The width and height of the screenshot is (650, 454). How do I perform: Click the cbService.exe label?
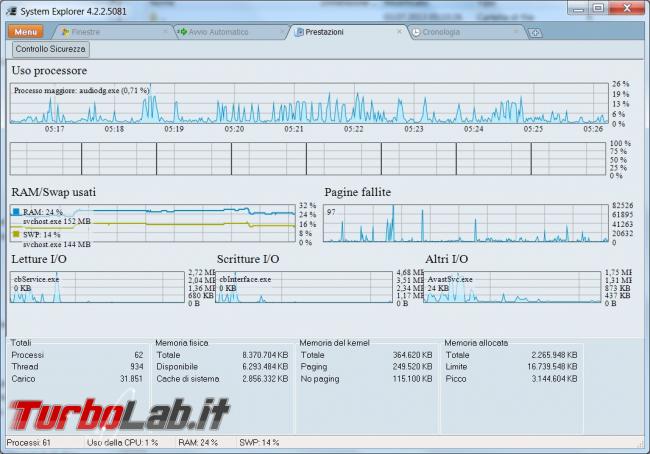tap(36, 279)
